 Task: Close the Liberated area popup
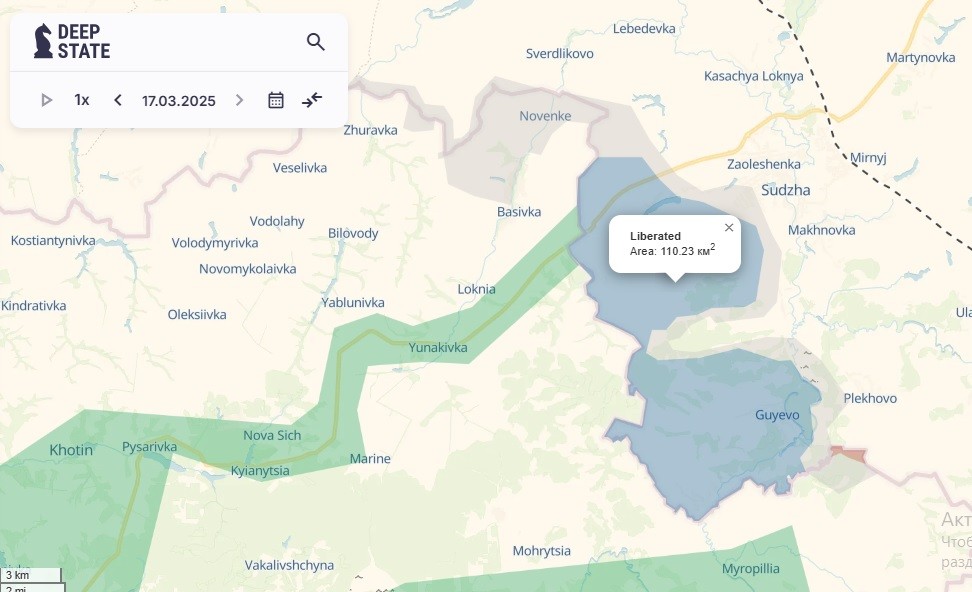729,228
